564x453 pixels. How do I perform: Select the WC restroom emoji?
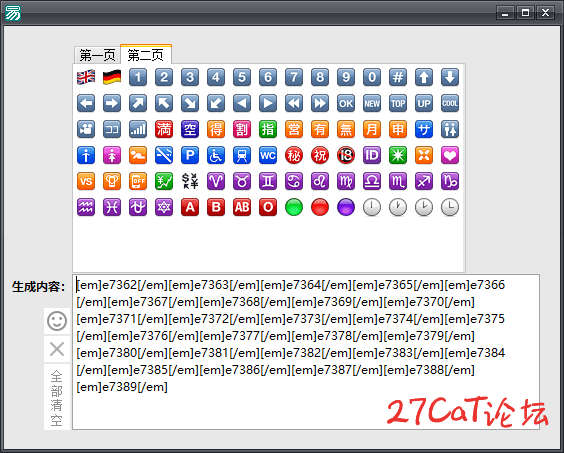pos(268,155)
